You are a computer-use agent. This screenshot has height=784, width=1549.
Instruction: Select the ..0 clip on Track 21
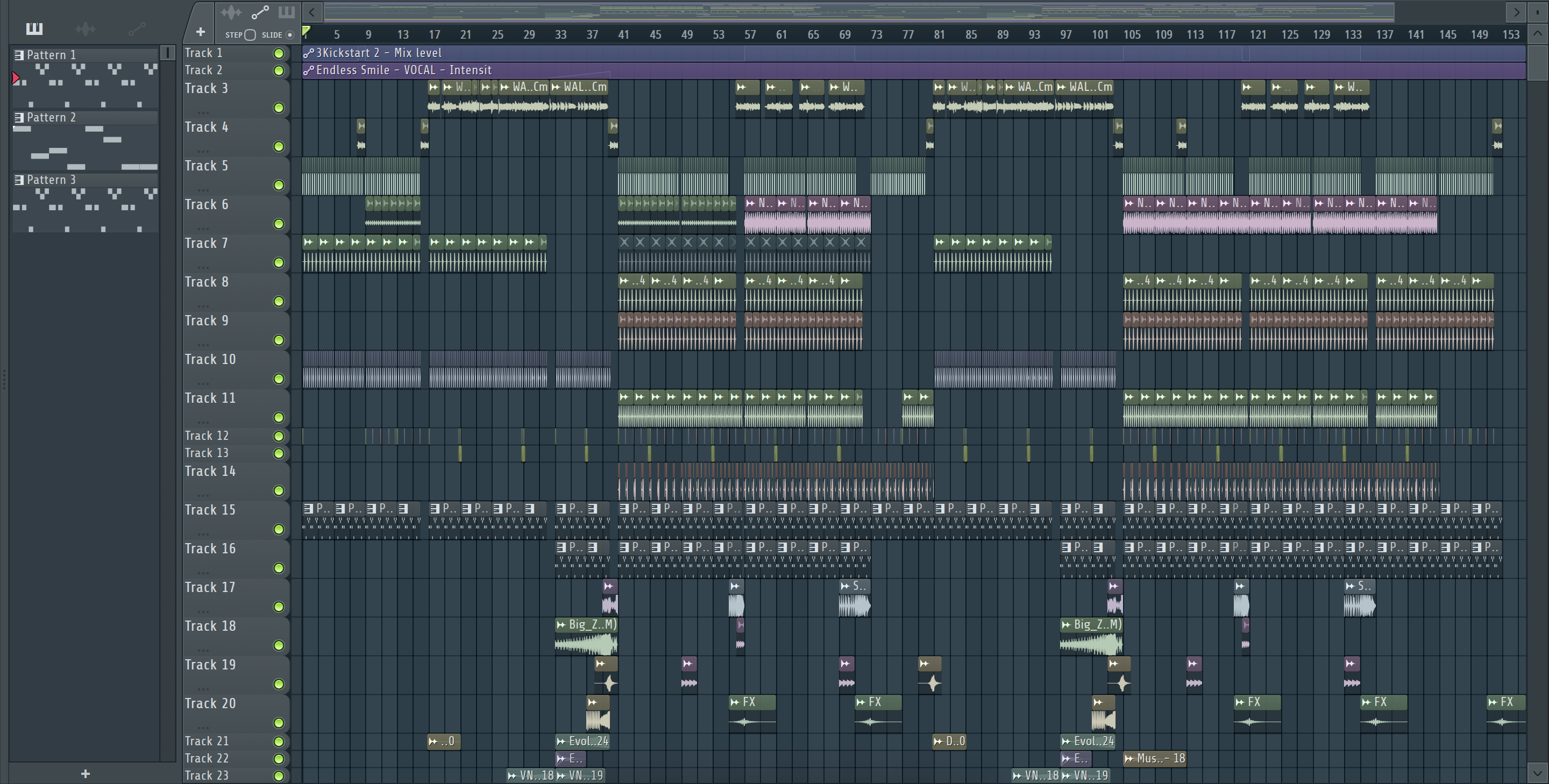pyautogui.click(x=444, y=742)
